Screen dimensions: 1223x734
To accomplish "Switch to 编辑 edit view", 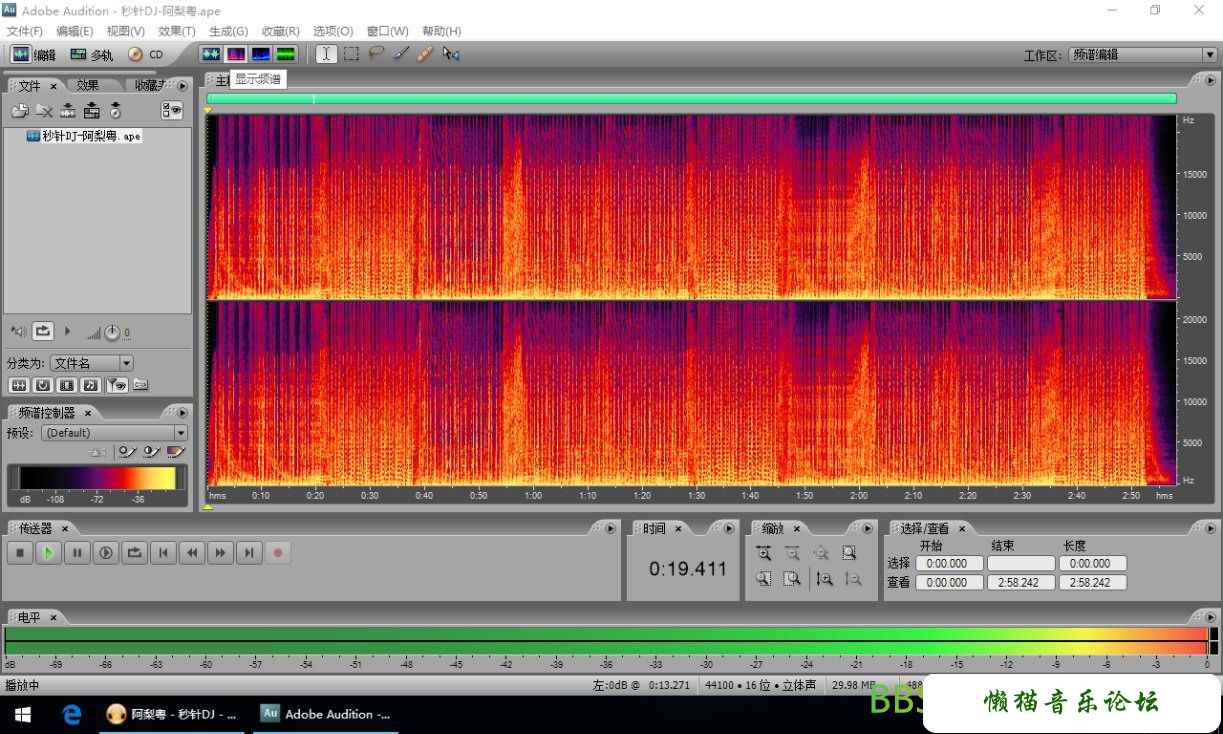I will pyautogui.click(x=34, y=55).
